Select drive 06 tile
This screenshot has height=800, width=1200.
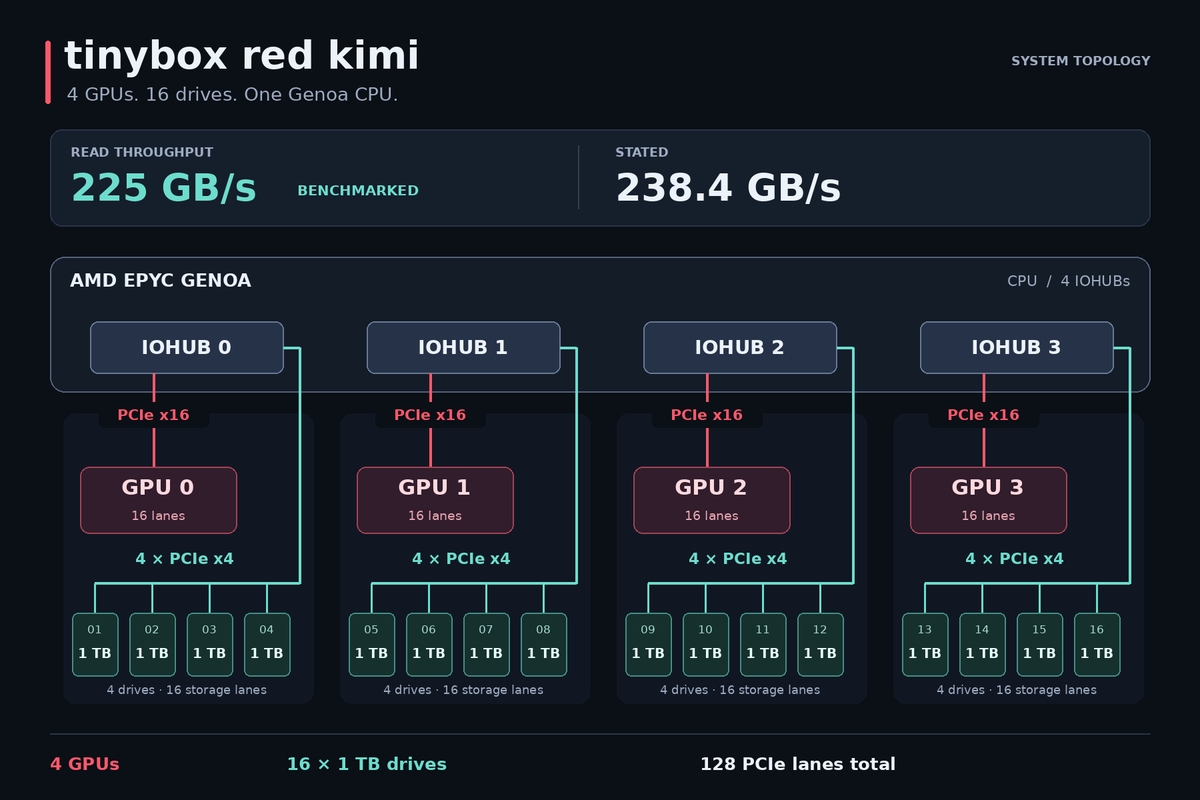point(429,644)
